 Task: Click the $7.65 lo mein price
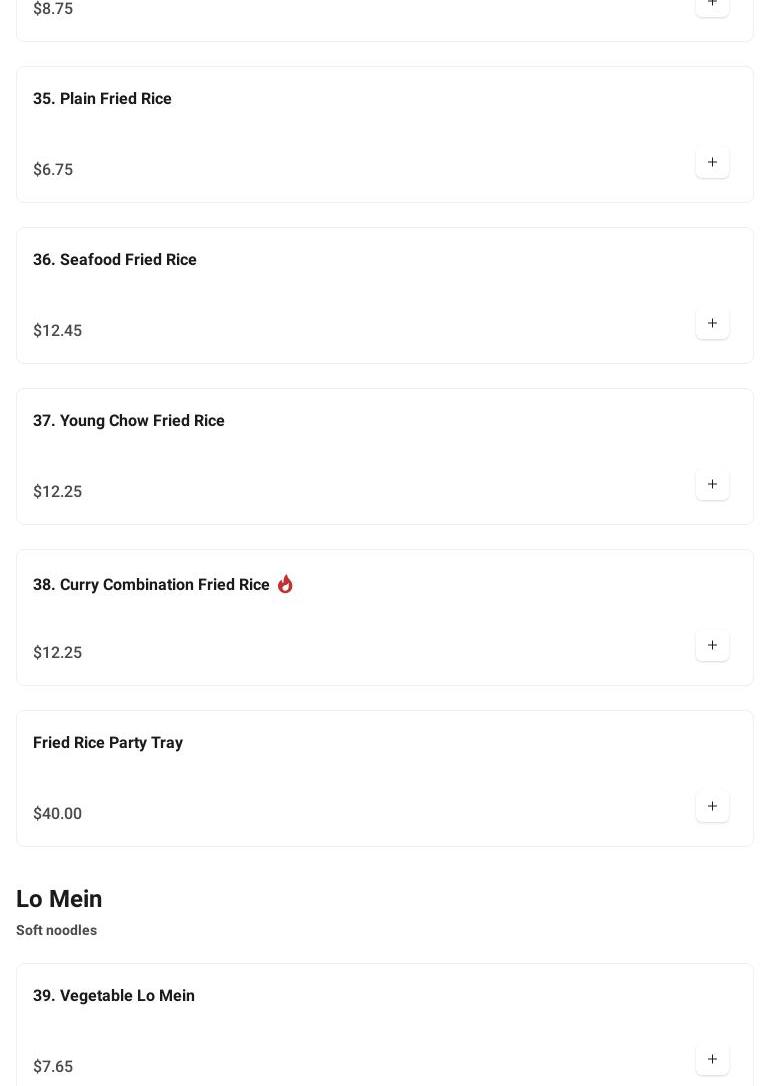[53, 1066]
